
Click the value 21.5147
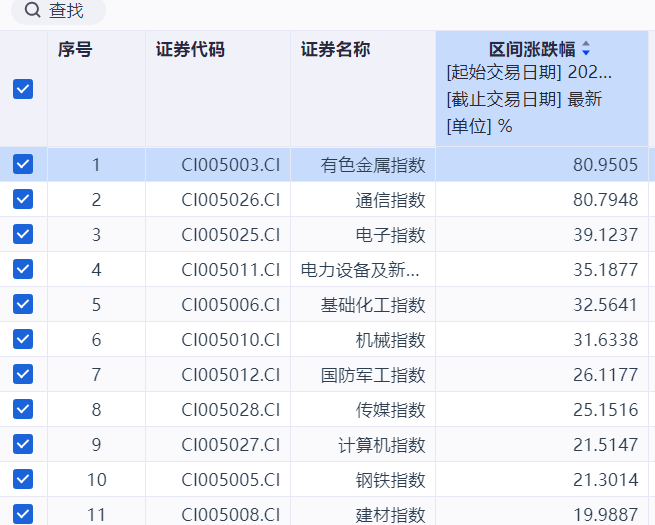[x=605, y=444]
